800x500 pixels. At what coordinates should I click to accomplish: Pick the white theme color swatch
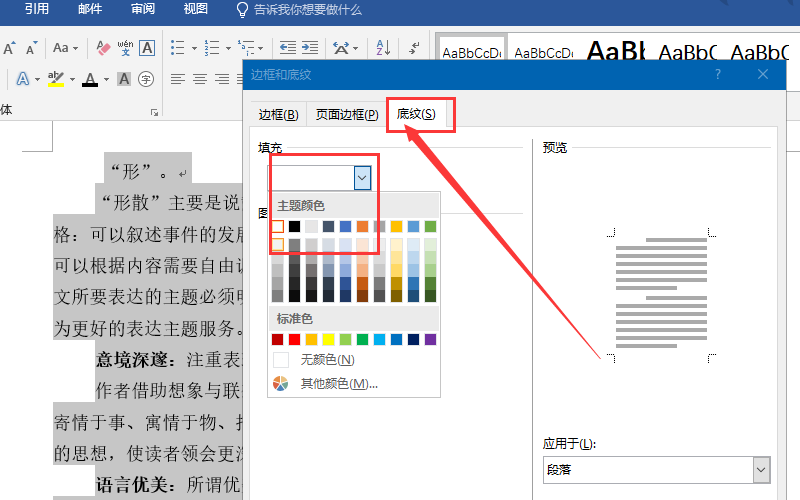pyautogui.click(x=278, y=227)
